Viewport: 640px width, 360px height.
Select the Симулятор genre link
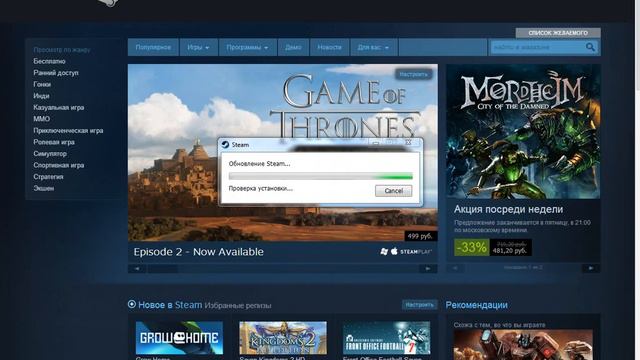[x=50, y=153]
